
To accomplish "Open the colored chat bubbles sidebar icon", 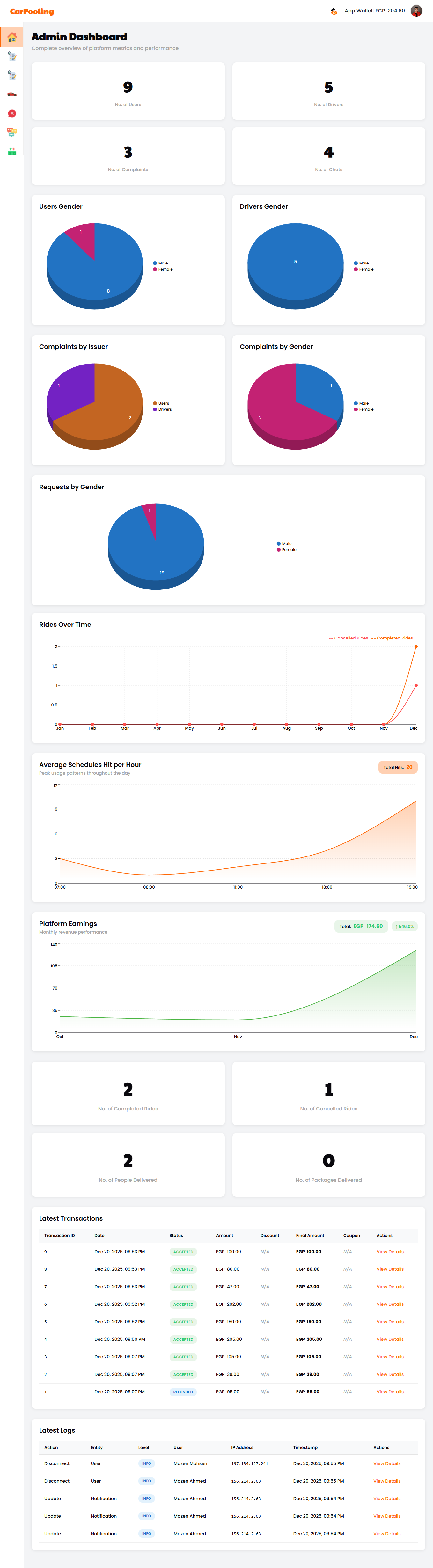I will pos(11,132).
